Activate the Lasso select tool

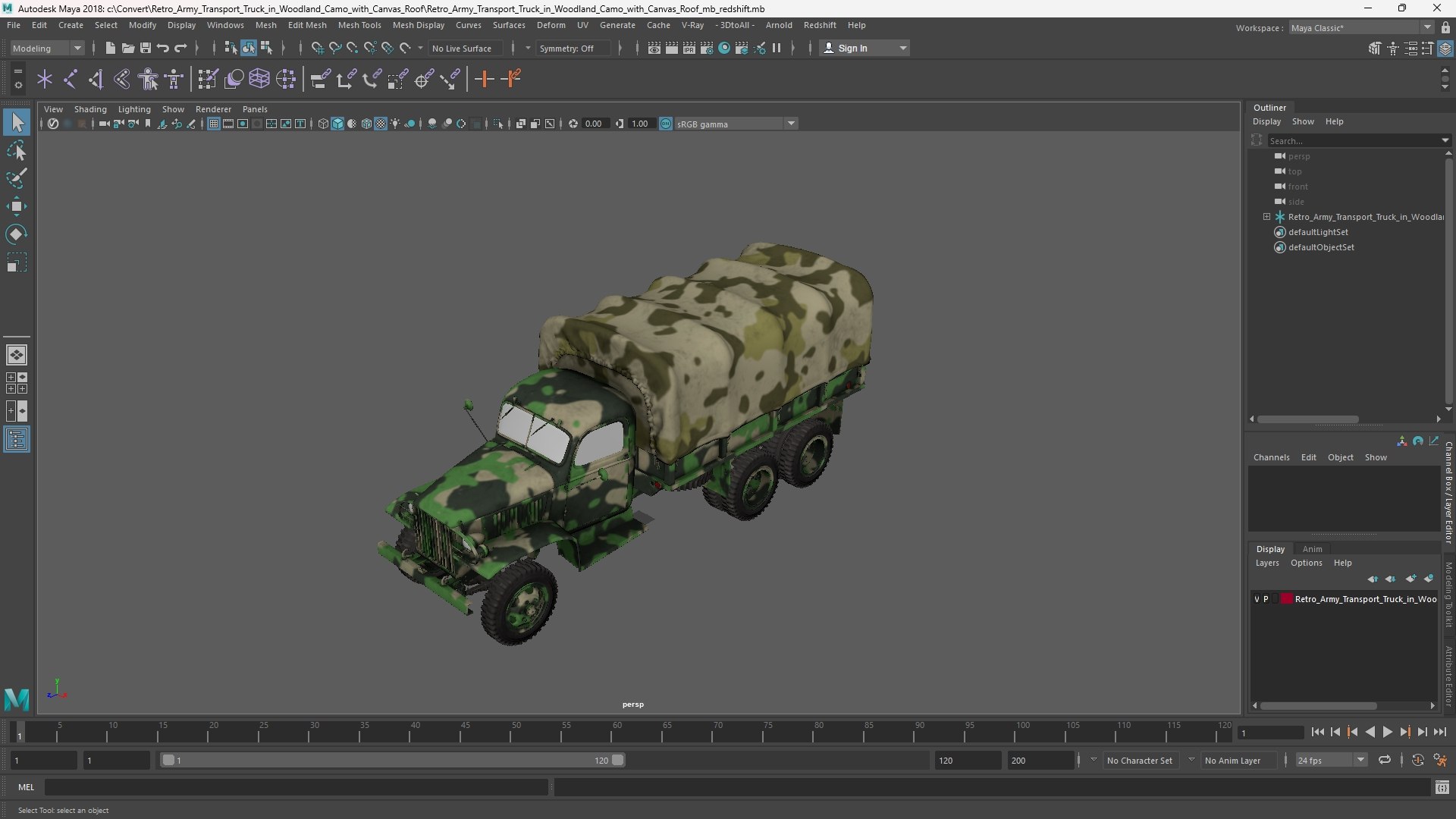pos(17,151)
